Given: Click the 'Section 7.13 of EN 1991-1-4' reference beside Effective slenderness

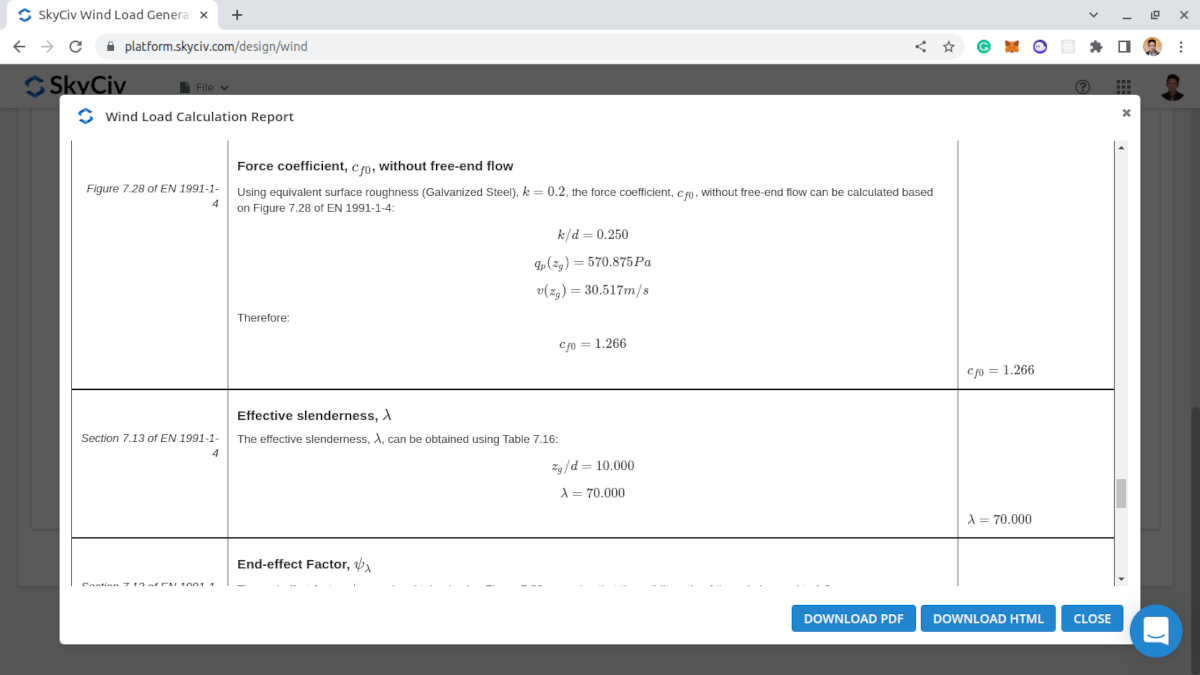Looking at the screenshot, I should click(x=150, y=445).
